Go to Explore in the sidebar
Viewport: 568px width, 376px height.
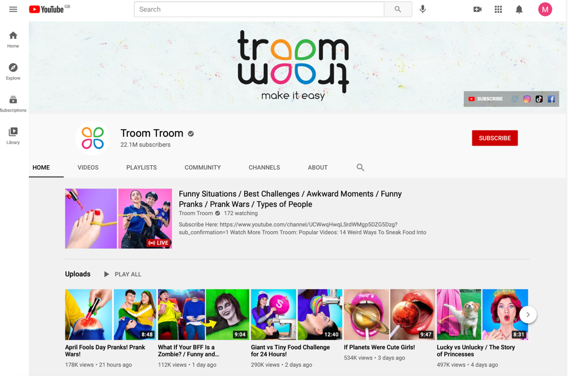pos(13,71)
